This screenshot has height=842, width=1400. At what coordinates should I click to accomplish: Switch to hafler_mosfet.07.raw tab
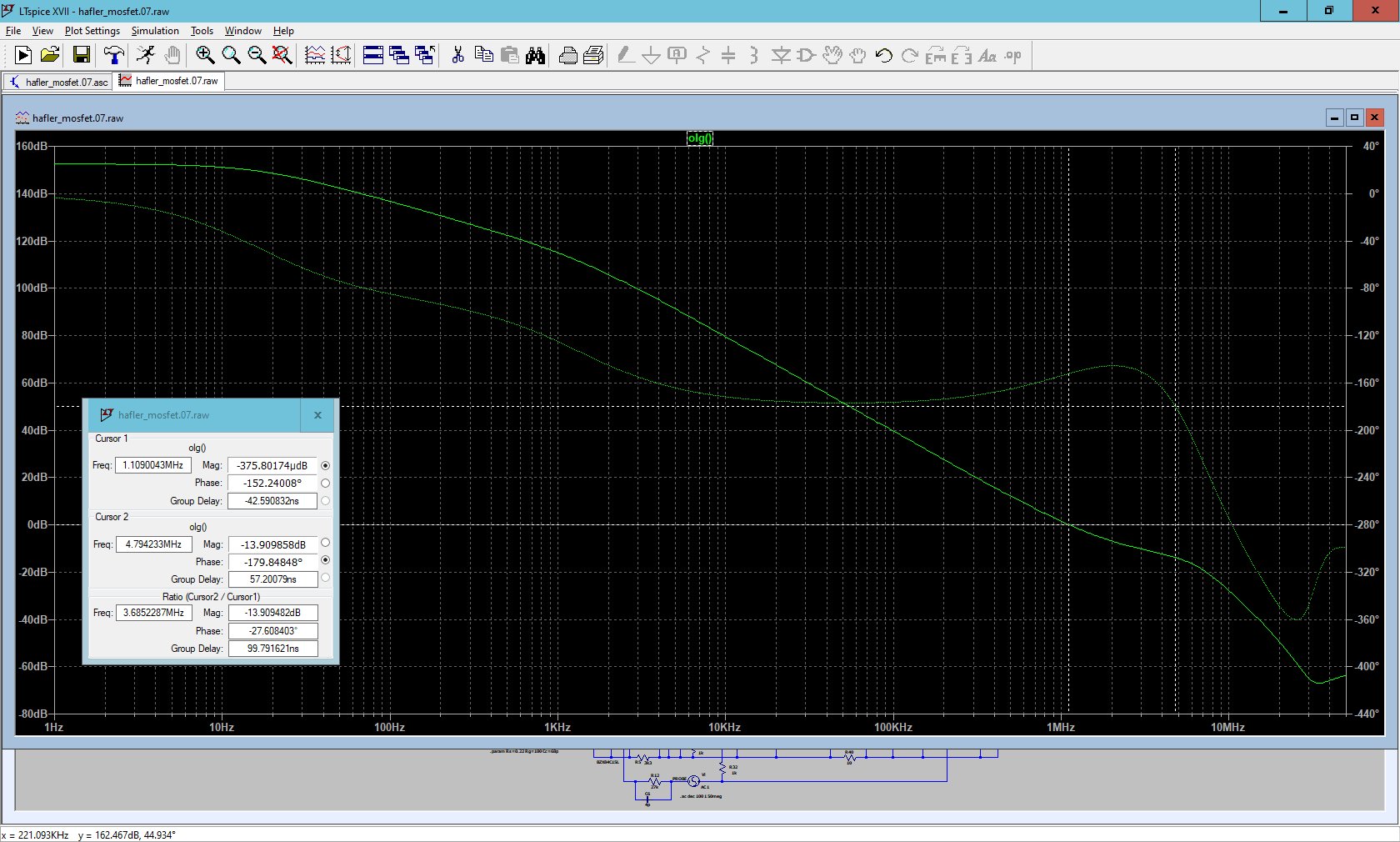point(169,81)
